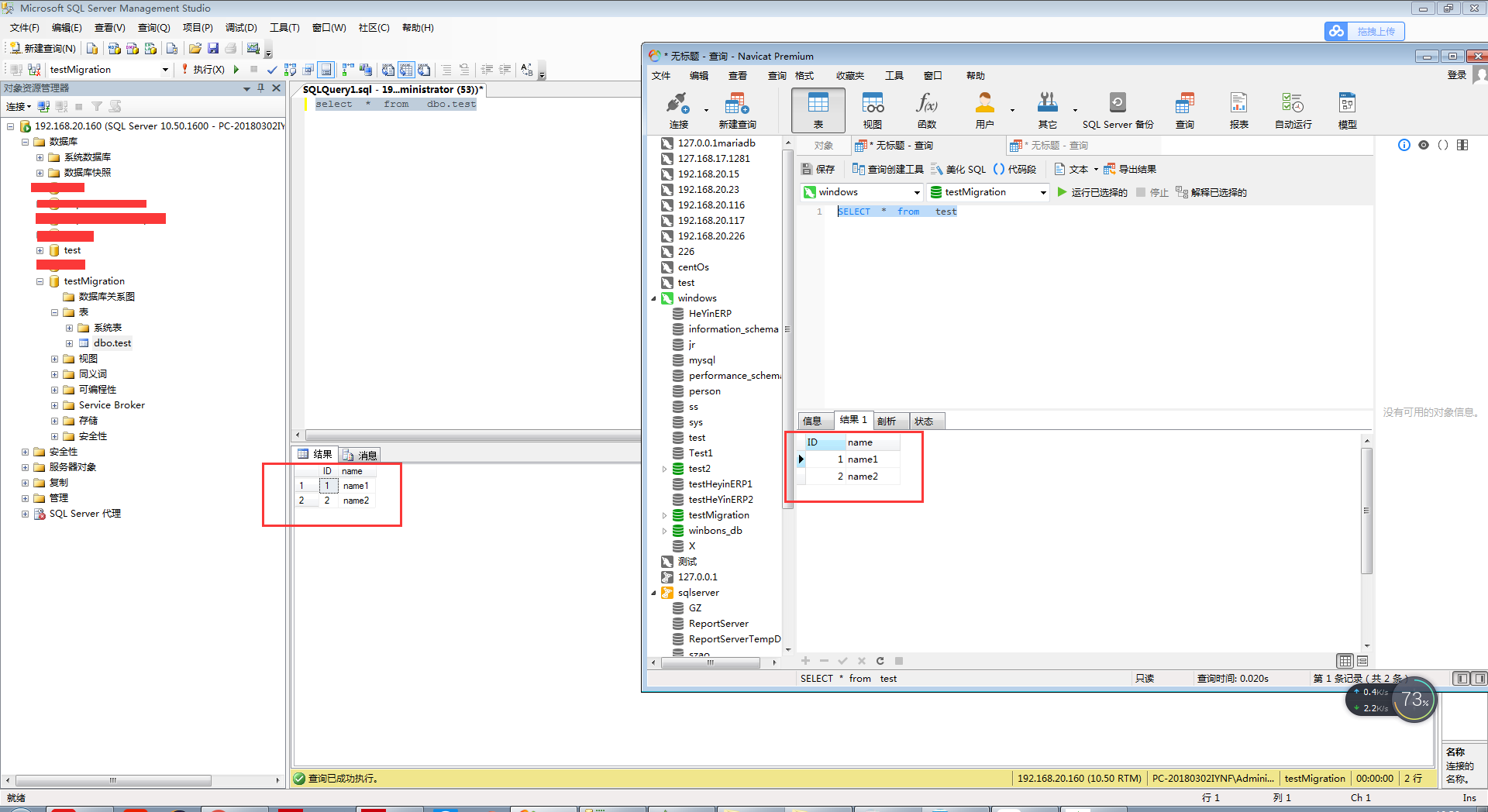
Task: Expand the dbo.test table node
Action: click(69, 343)
